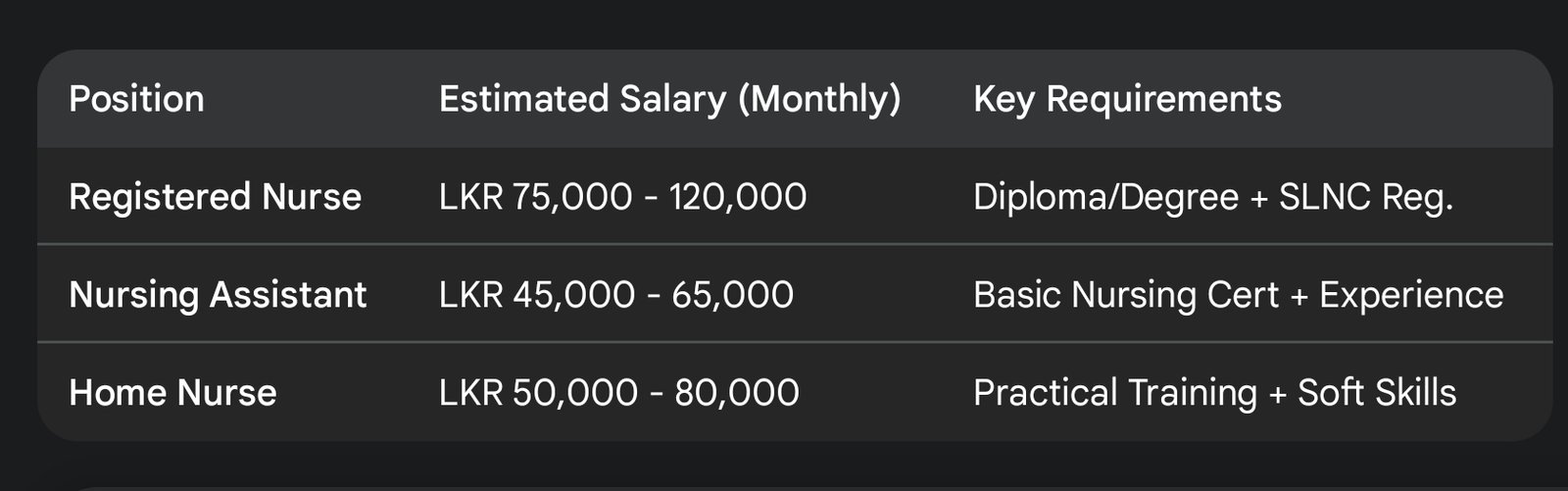Select the Soft Skills text
Viewport: 1568px width, 491px height.
(x=1377, y=393)
